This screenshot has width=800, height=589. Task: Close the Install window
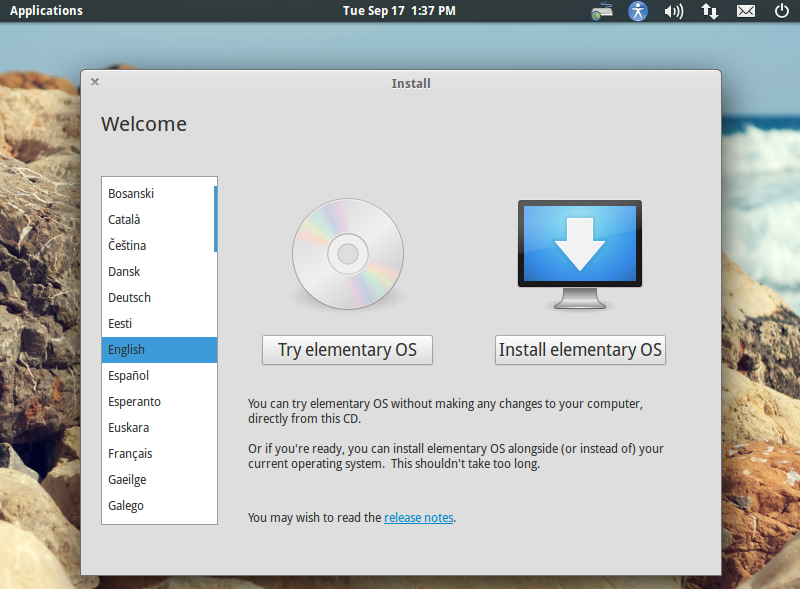(95, 82)
